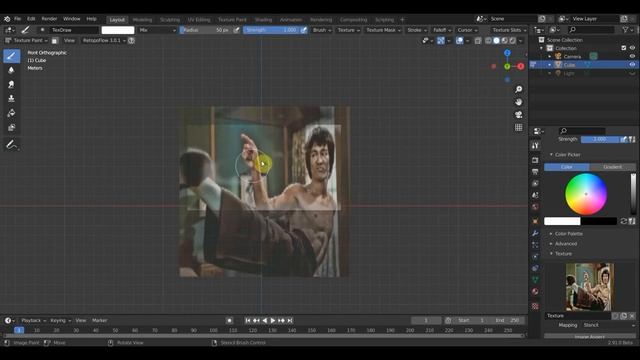Click the Playback button in timeline

click(x=33, y=320)
